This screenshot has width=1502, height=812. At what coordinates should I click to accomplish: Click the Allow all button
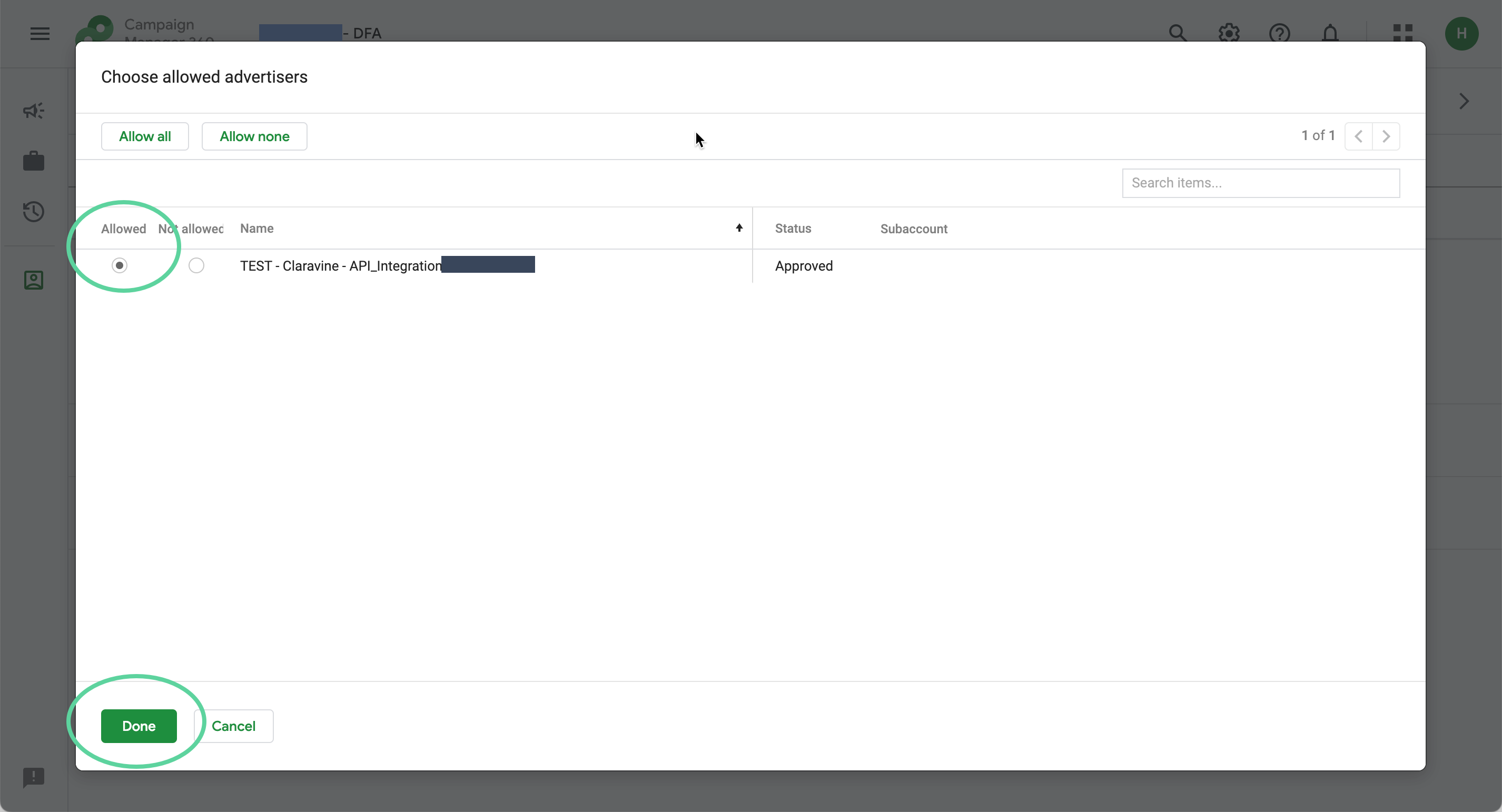point(145,136)
